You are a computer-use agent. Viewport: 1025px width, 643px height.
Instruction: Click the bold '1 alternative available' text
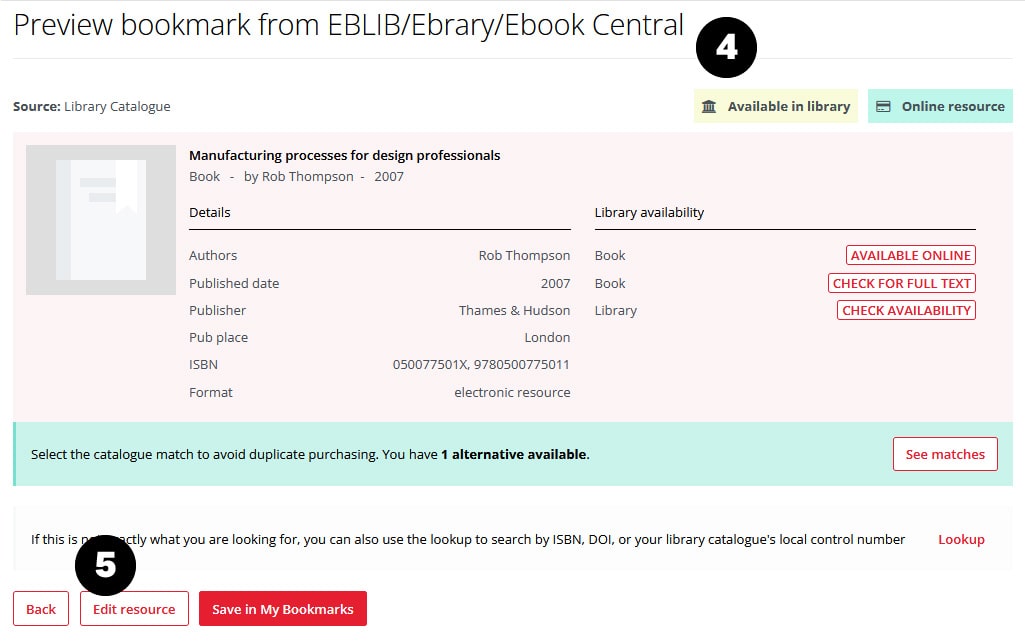(x=513, y=454)
